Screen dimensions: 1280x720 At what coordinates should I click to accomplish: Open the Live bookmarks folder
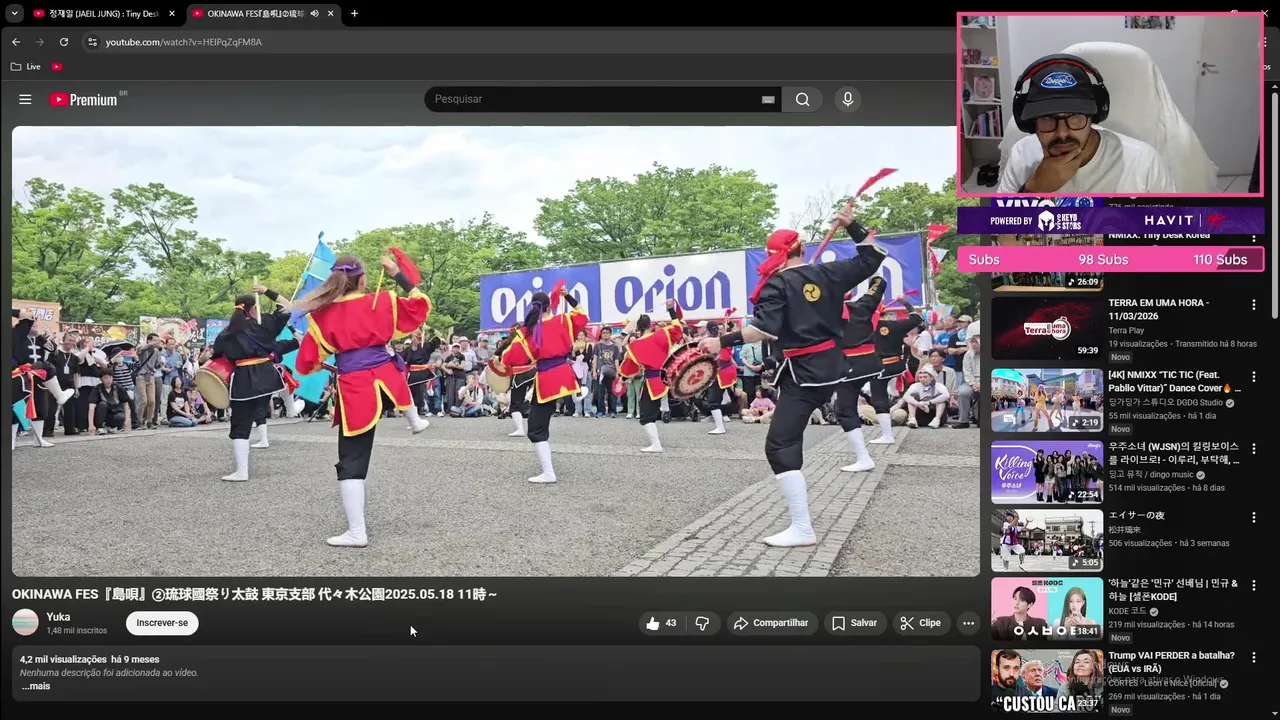pos(26,67)
